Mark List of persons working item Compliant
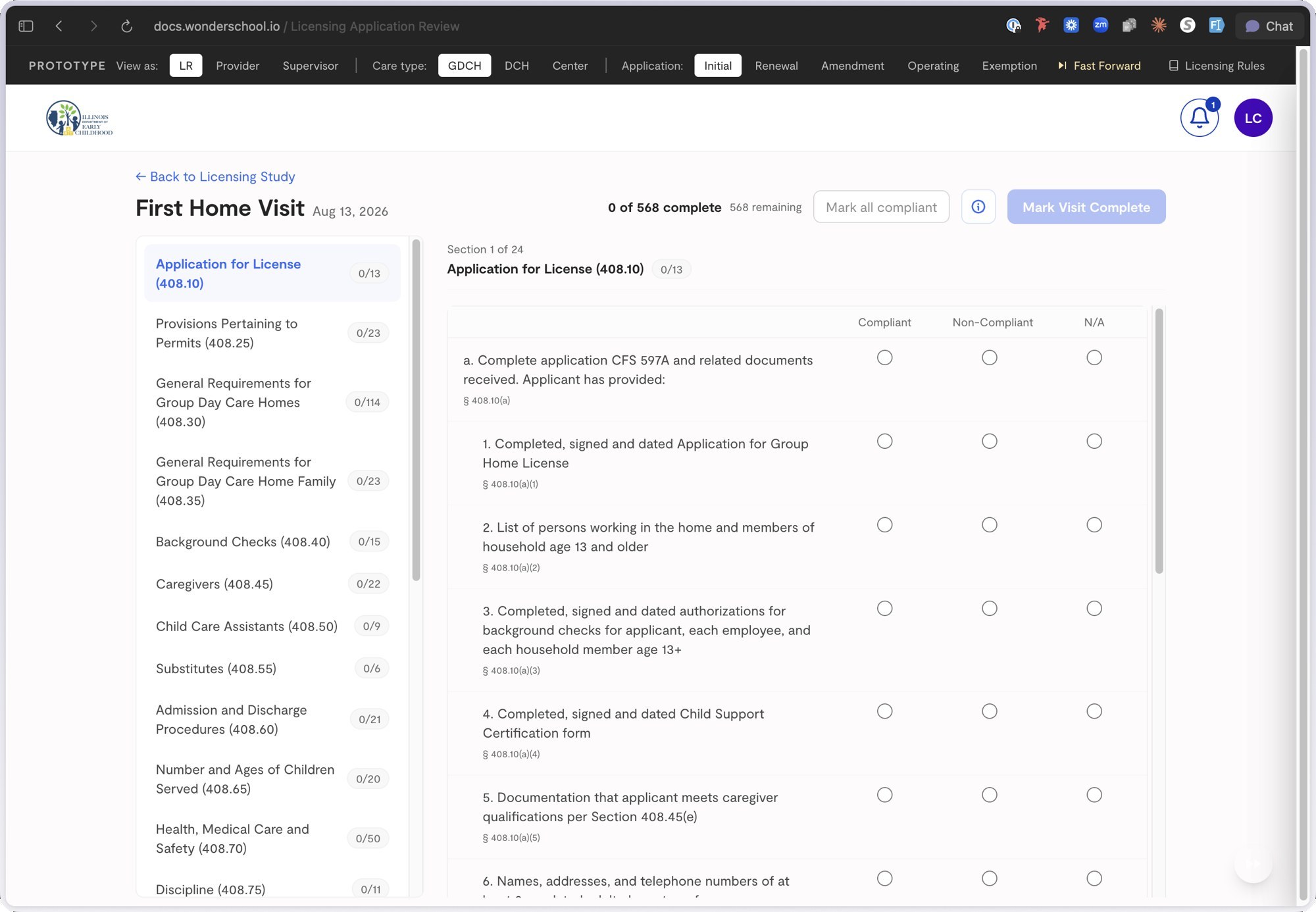Screen dimensions: 1316x912 [x=885, y=524]
